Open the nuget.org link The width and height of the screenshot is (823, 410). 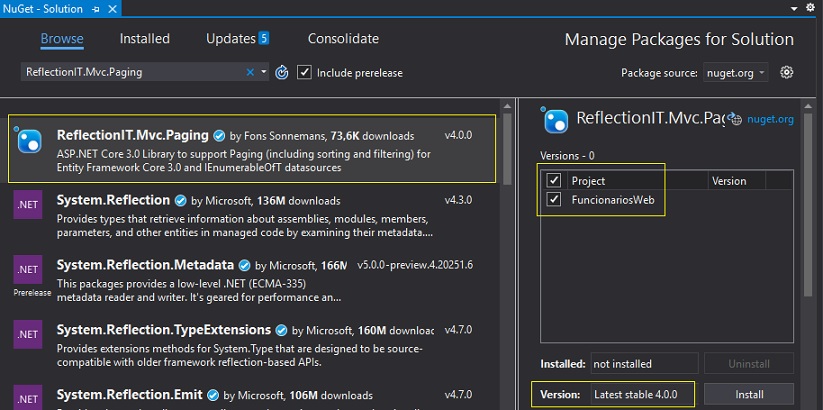coord(770,119)
